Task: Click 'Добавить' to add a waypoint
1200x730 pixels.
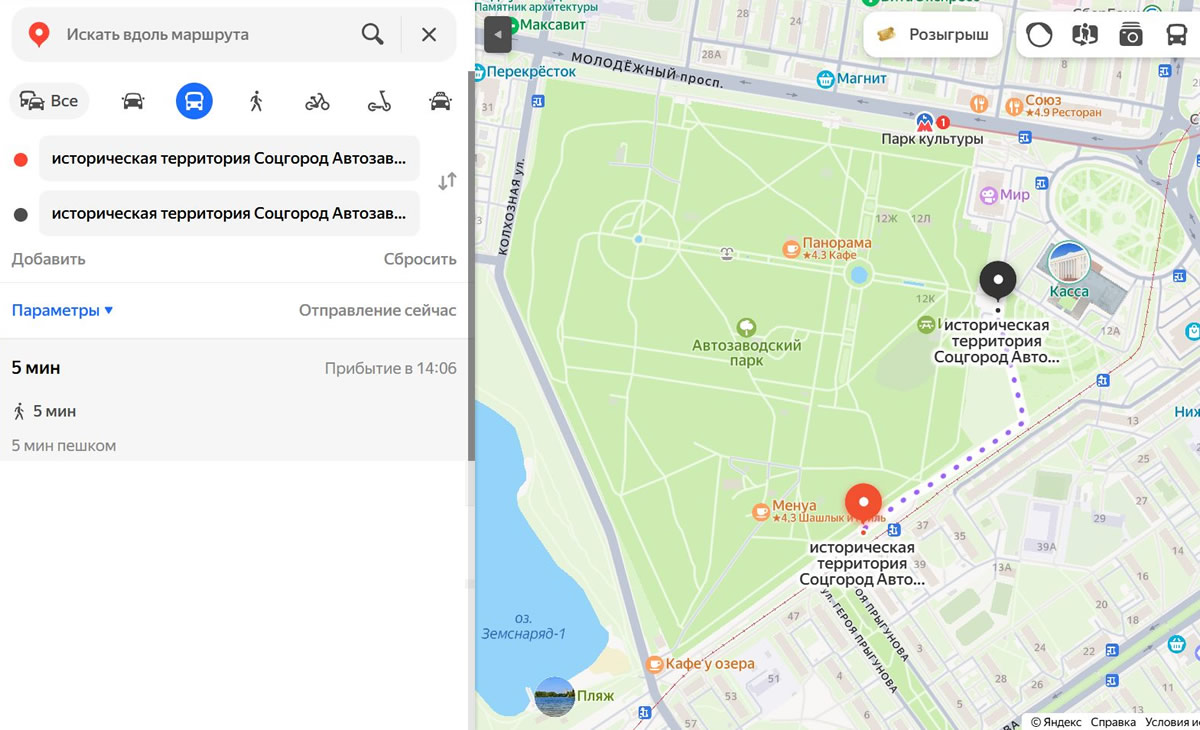Action: (x=49, y=259)
